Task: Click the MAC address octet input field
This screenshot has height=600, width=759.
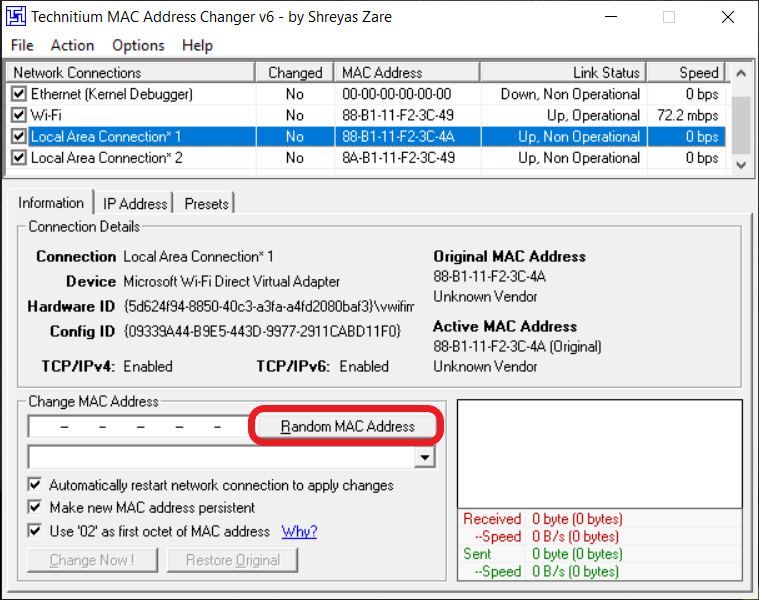Action: click(140, 427)
